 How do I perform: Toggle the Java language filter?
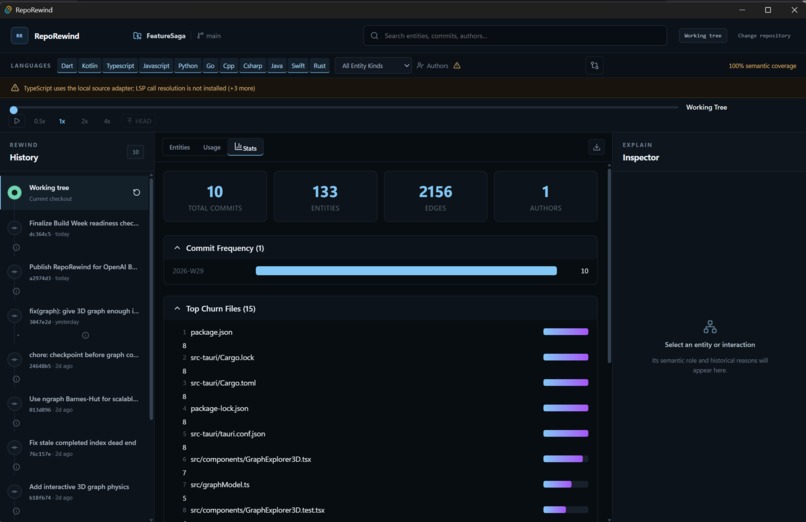[277, 66]
